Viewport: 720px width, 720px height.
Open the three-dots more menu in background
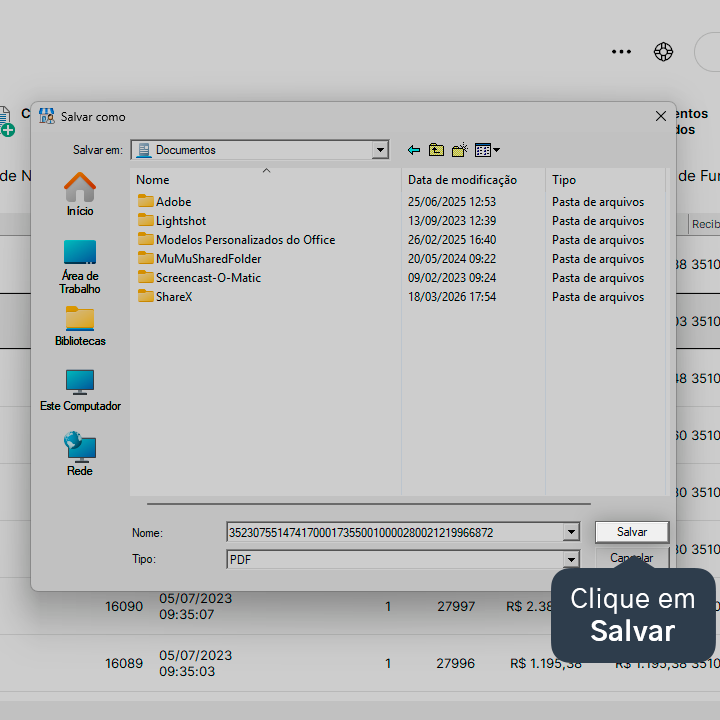(621, 51)
